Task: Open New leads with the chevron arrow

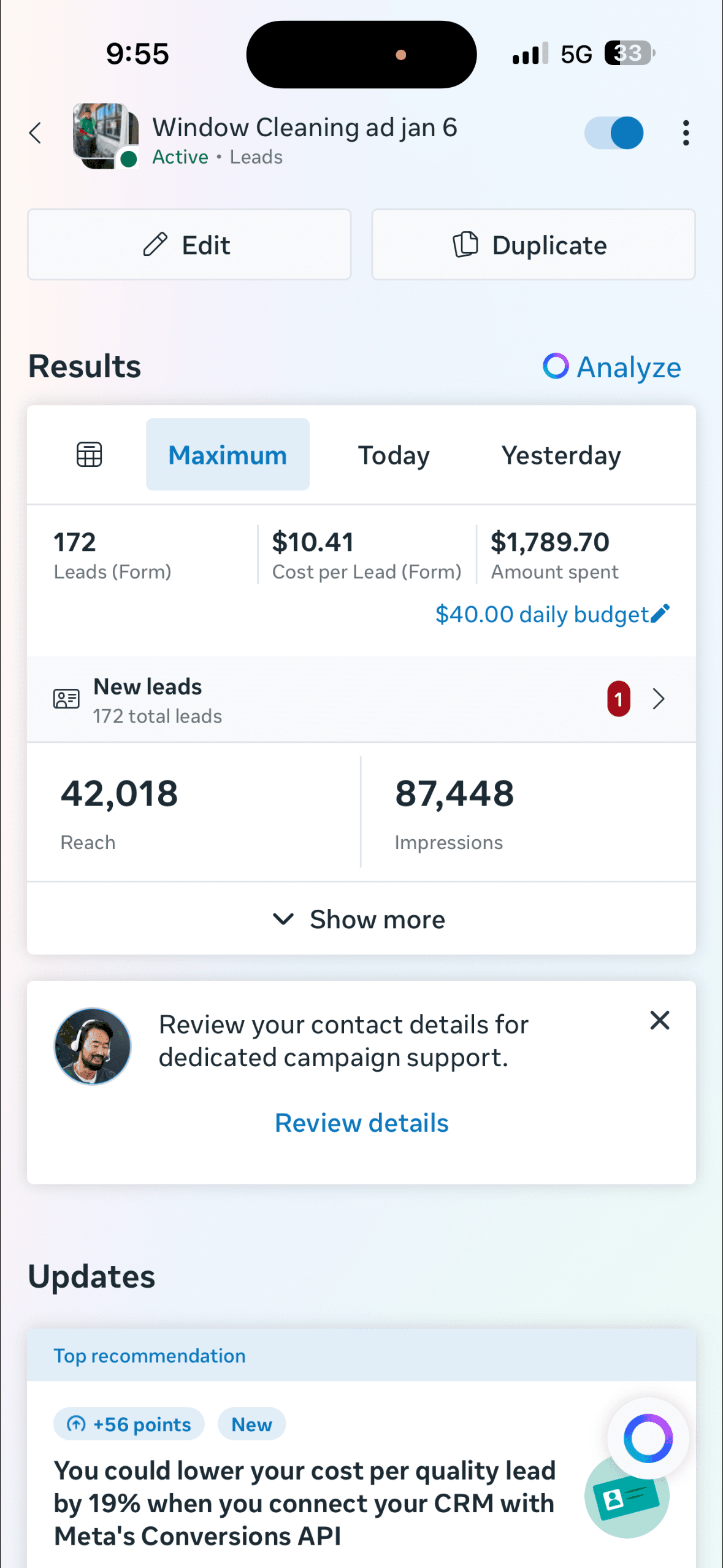Action: pyautogui.click(x=659, y=699)
